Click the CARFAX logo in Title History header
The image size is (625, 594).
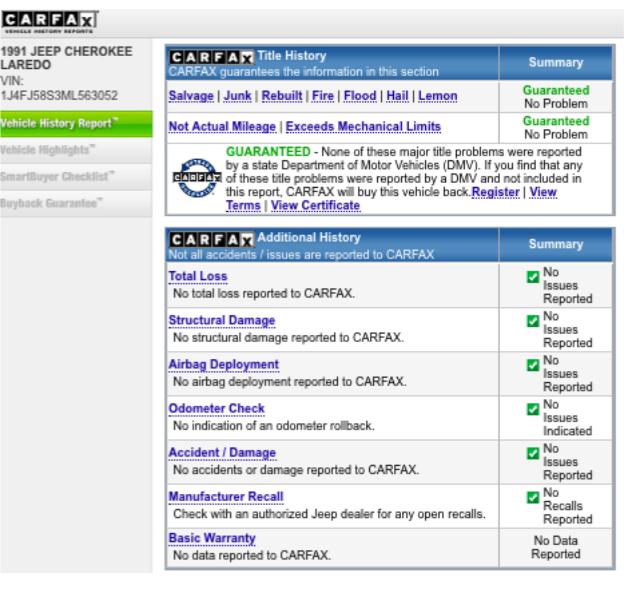pos(211,57)
